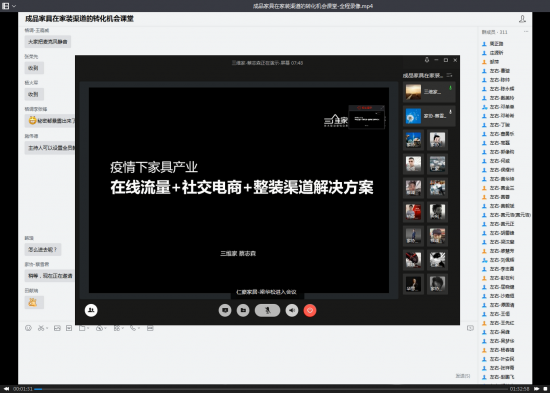The height and width of the screenshot is (393, 550).
Task: Open the apps grid icon in the chat toolbar
Action: click(117, 328)
